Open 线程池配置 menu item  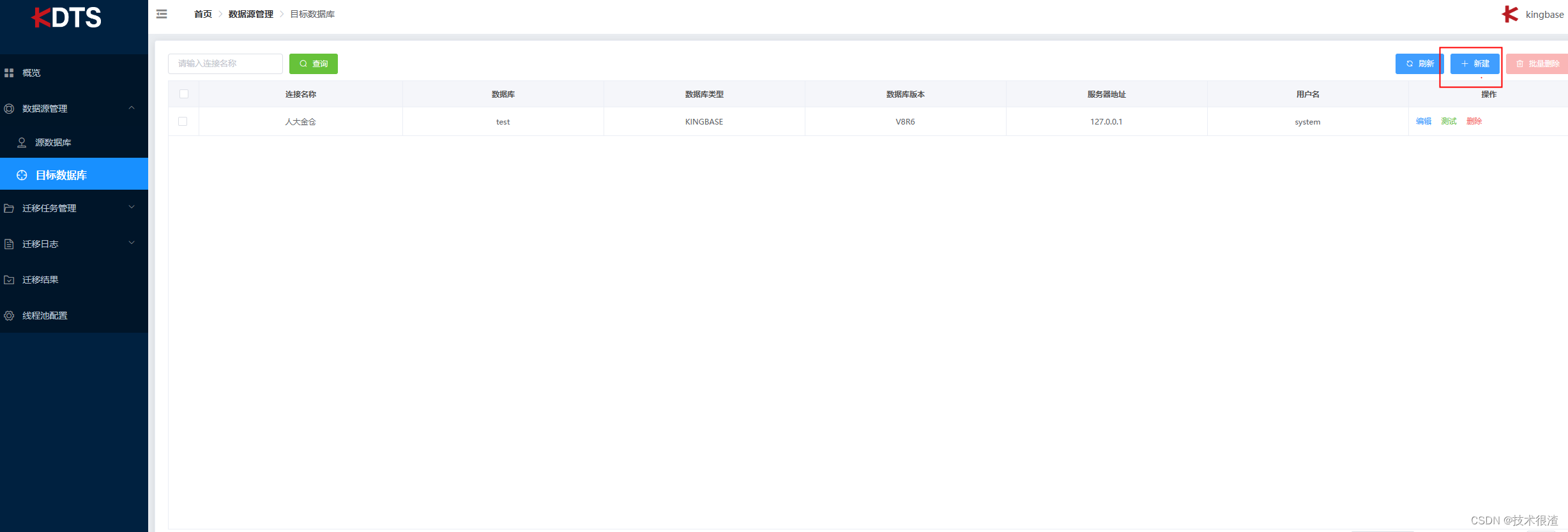[74, 315]
